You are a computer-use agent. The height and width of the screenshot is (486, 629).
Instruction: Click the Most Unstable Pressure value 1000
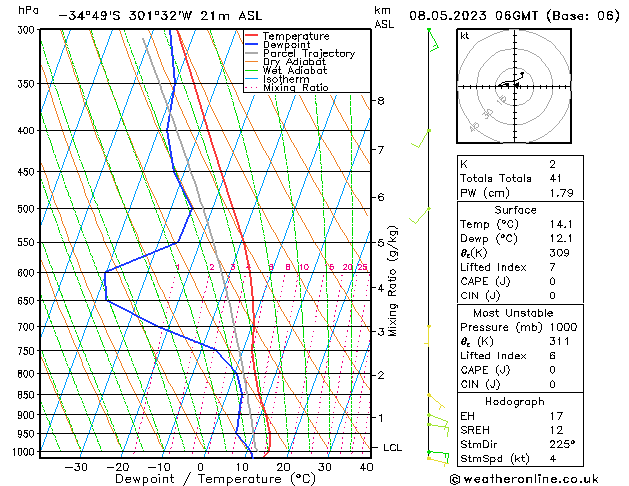[x=563, y=327]
